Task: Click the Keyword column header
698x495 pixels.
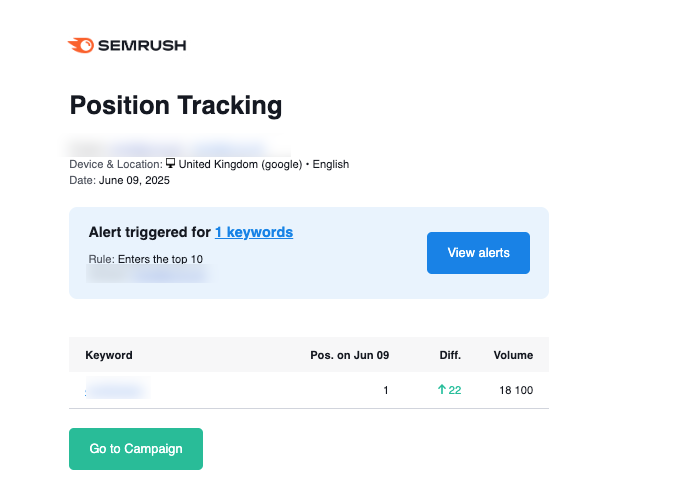Action: pos(109,355)
